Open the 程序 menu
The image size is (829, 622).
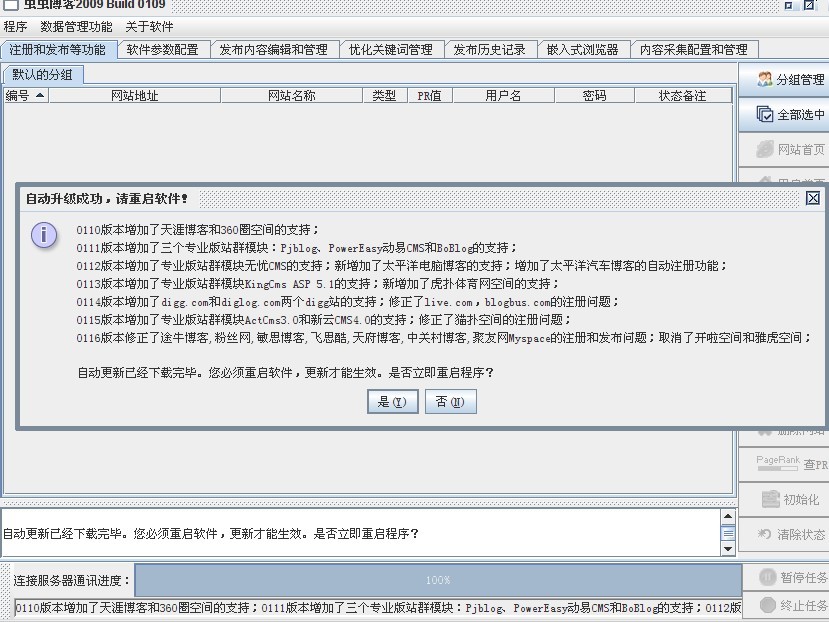(x=15, y=26)
